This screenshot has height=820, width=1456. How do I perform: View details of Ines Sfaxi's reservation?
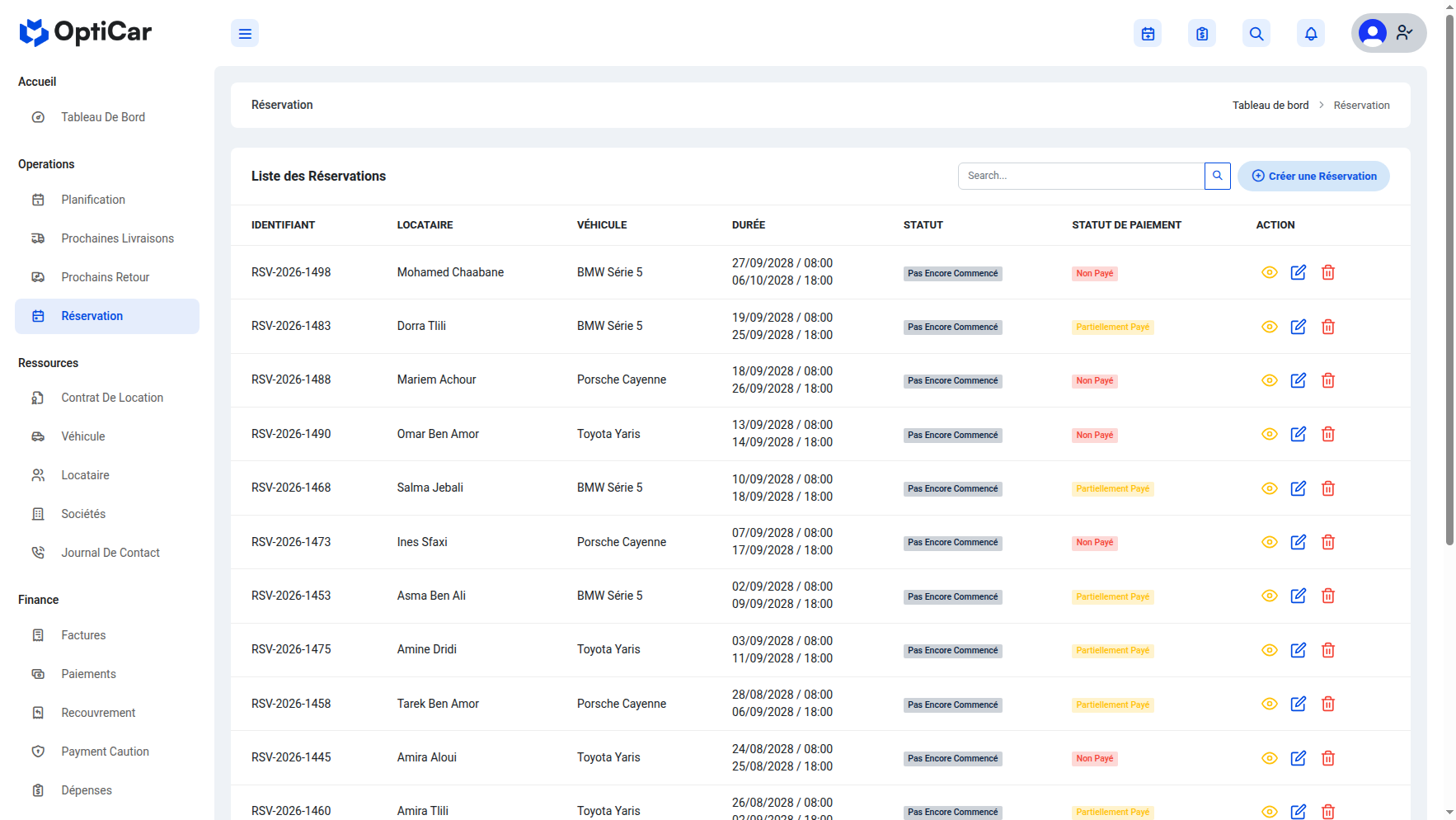[x=1270, y=542]
